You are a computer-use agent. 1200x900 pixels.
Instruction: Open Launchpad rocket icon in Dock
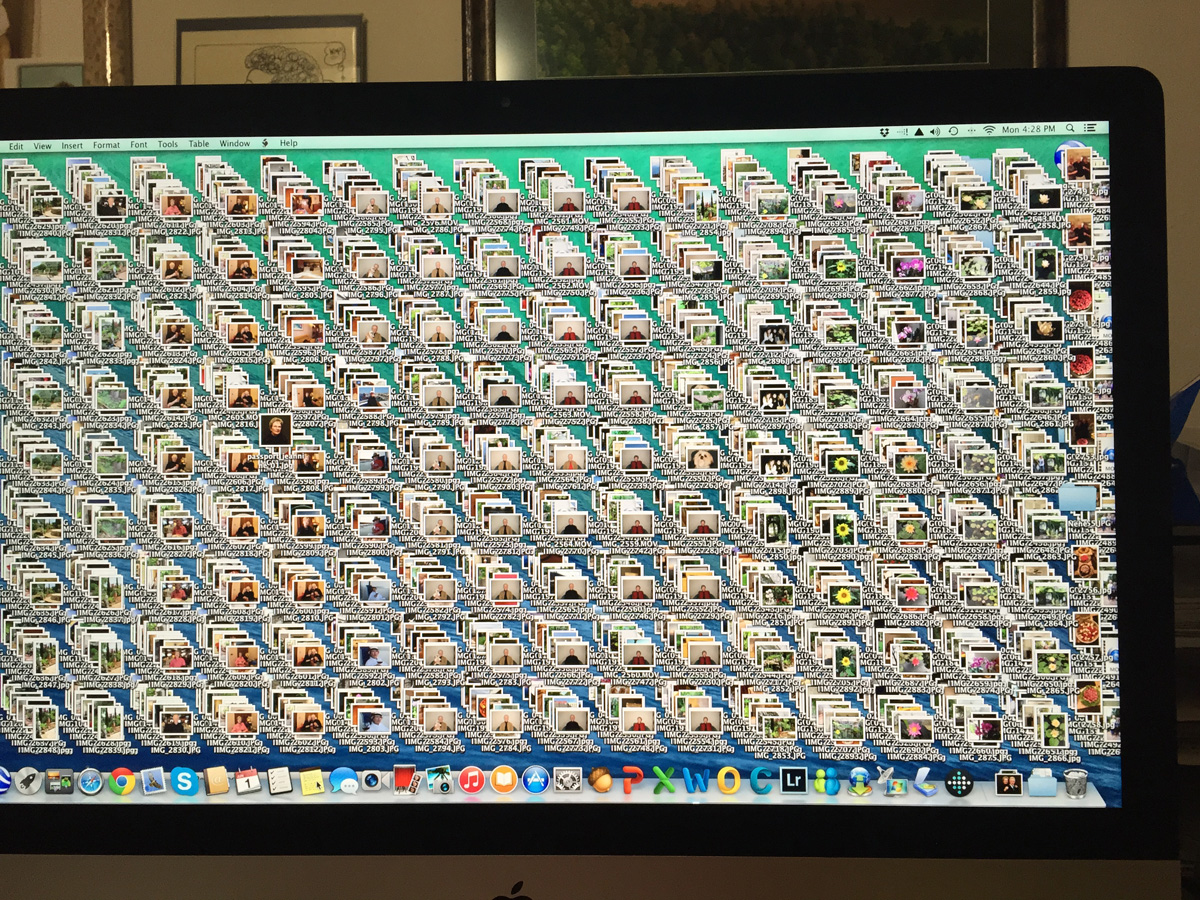click(28, 782)
